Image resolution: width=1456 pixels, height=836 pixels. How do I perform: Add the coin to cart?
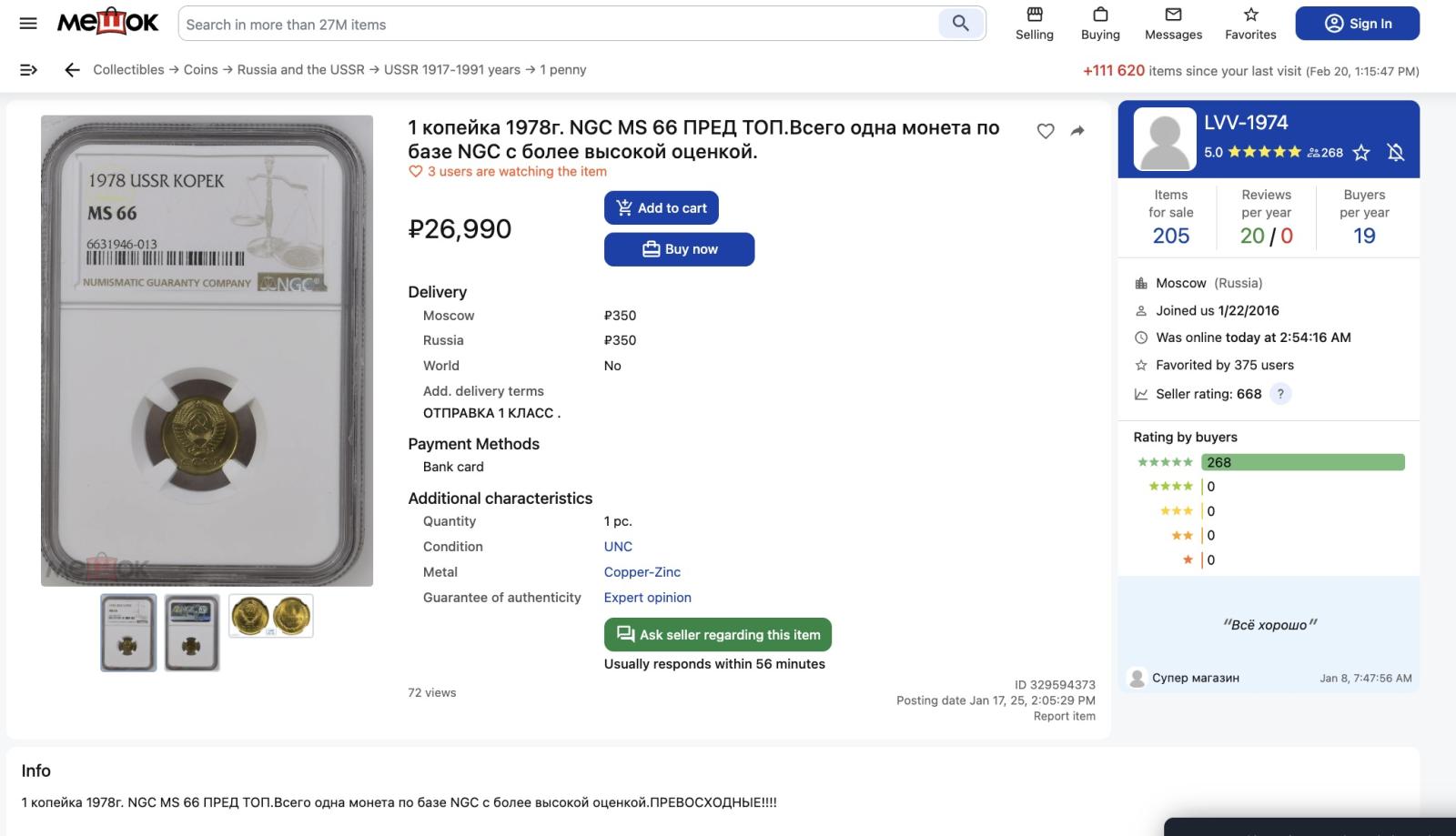point(662,208)
